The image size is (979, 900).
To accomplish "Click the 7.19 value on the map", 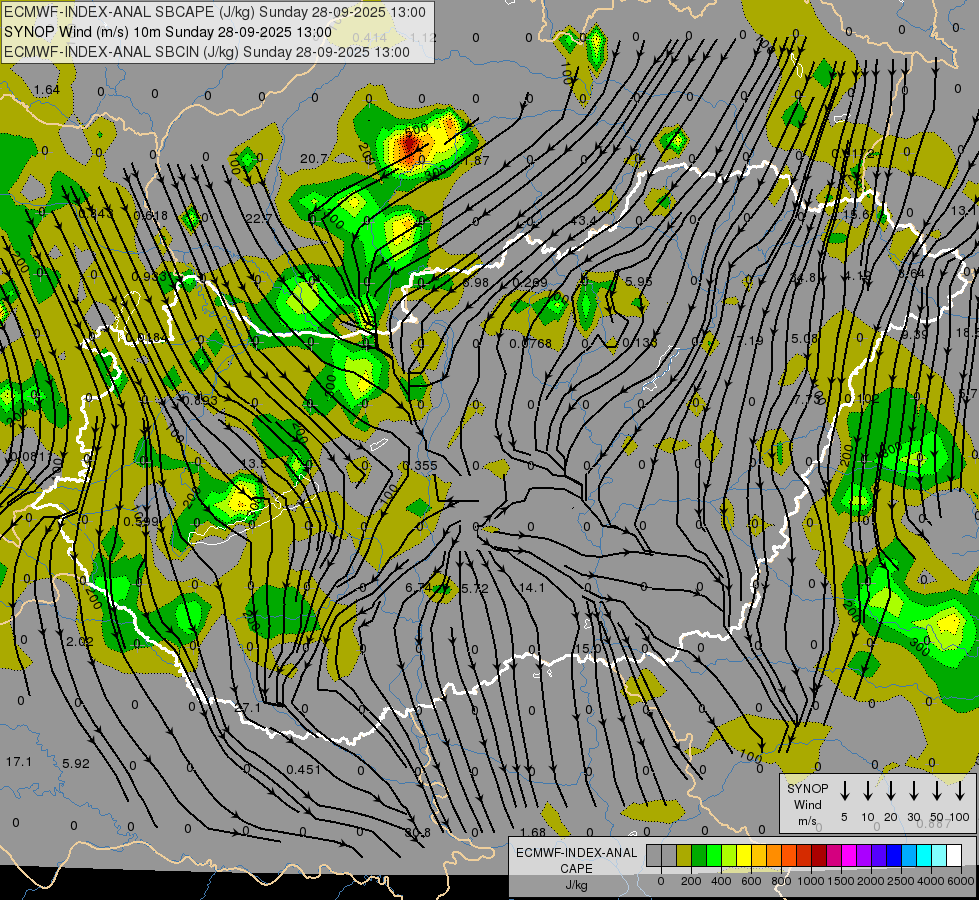I will (750, 340).
